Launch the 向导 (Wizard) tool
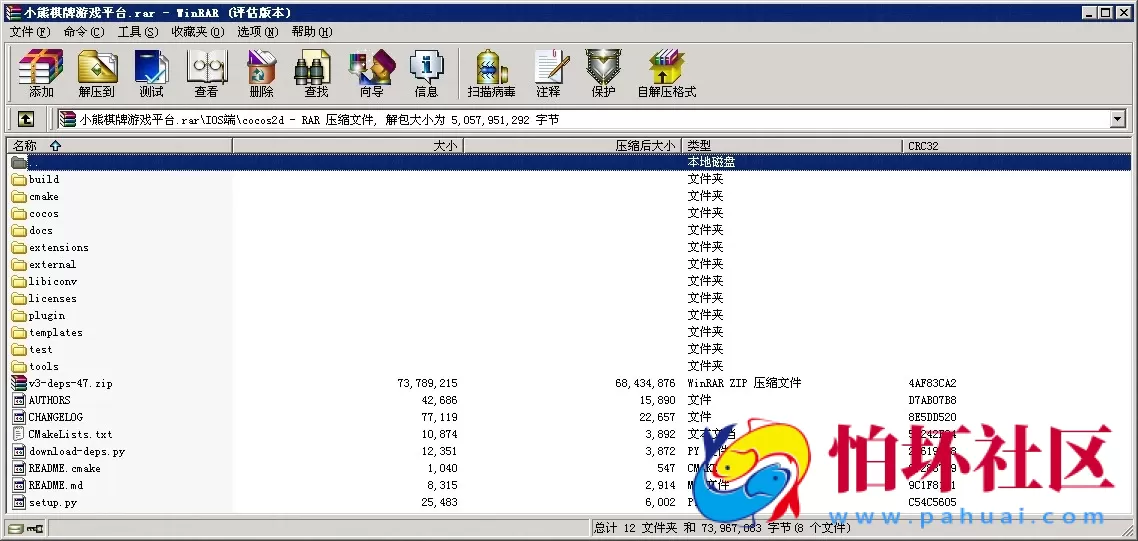 (372, 73)
